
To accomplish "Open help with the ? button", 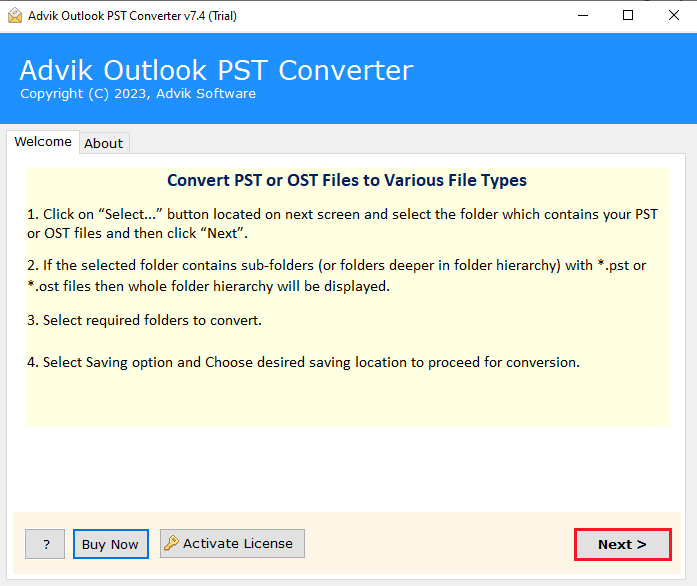I will (x=45, y=544).
